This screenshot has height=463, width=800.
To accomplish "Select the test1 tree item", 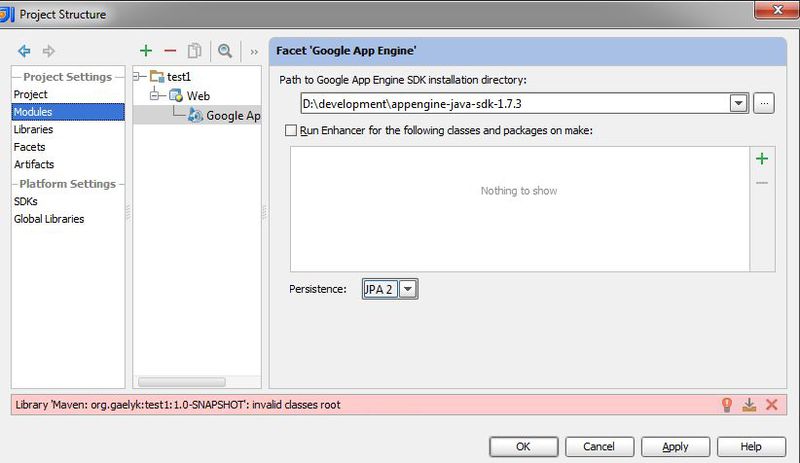I will (x=179, y=77).
